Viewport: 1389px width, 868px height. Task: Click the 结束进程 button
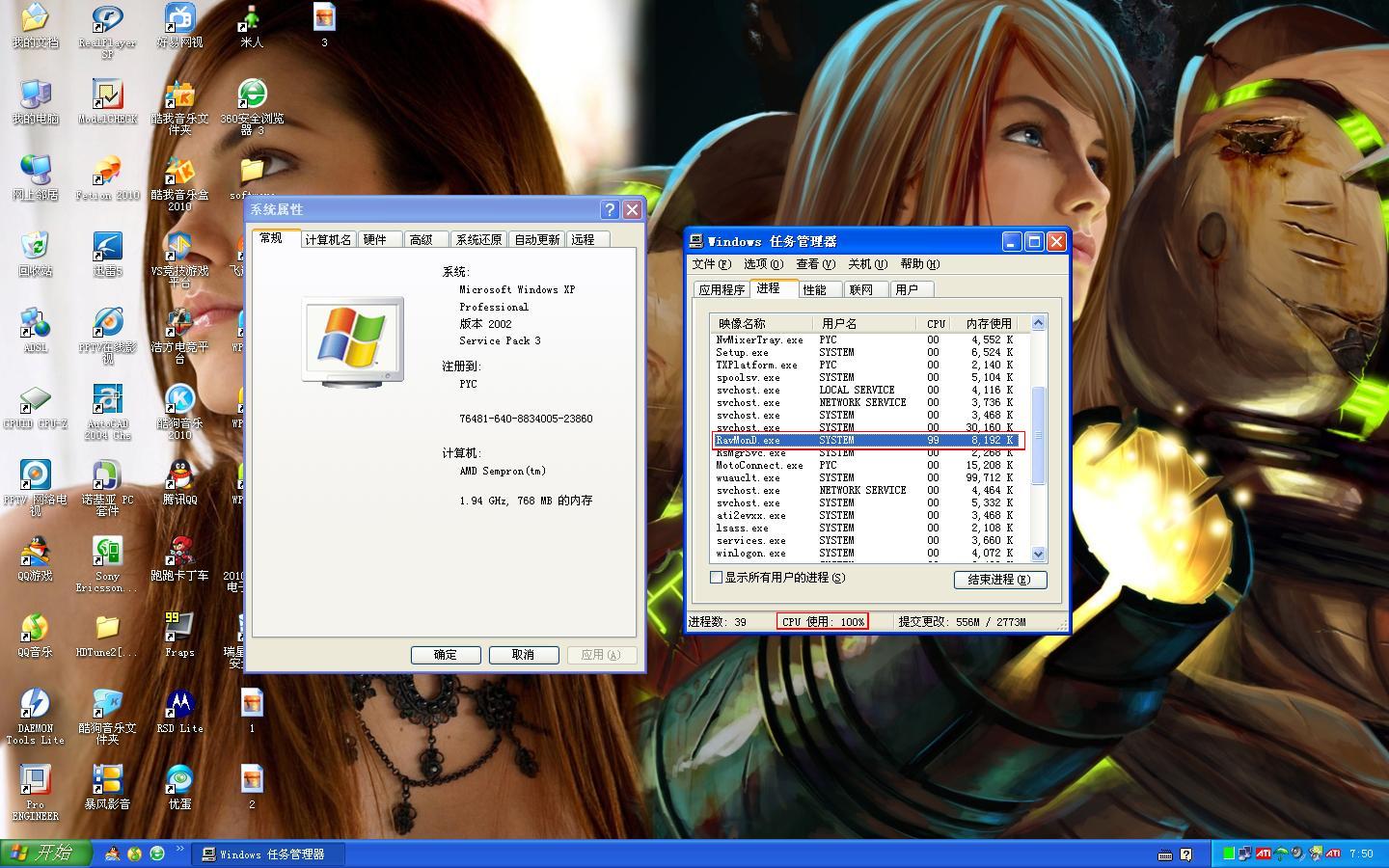coord(999,580)
